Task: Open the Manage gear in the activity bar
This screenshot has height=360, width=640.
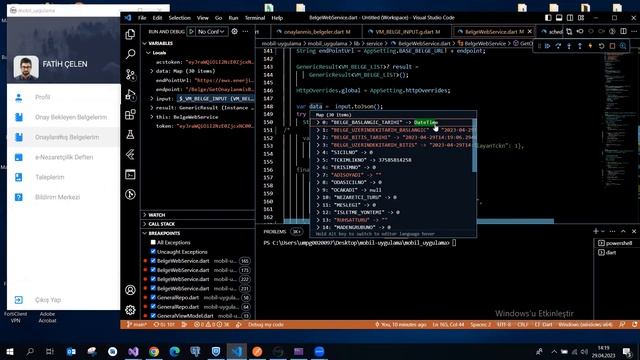Action: 130,310
